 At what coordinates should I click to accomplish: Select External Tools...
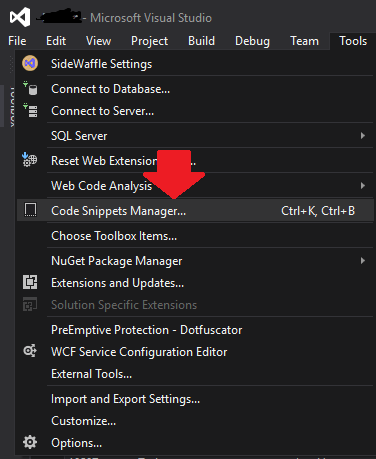coord(195,374)
